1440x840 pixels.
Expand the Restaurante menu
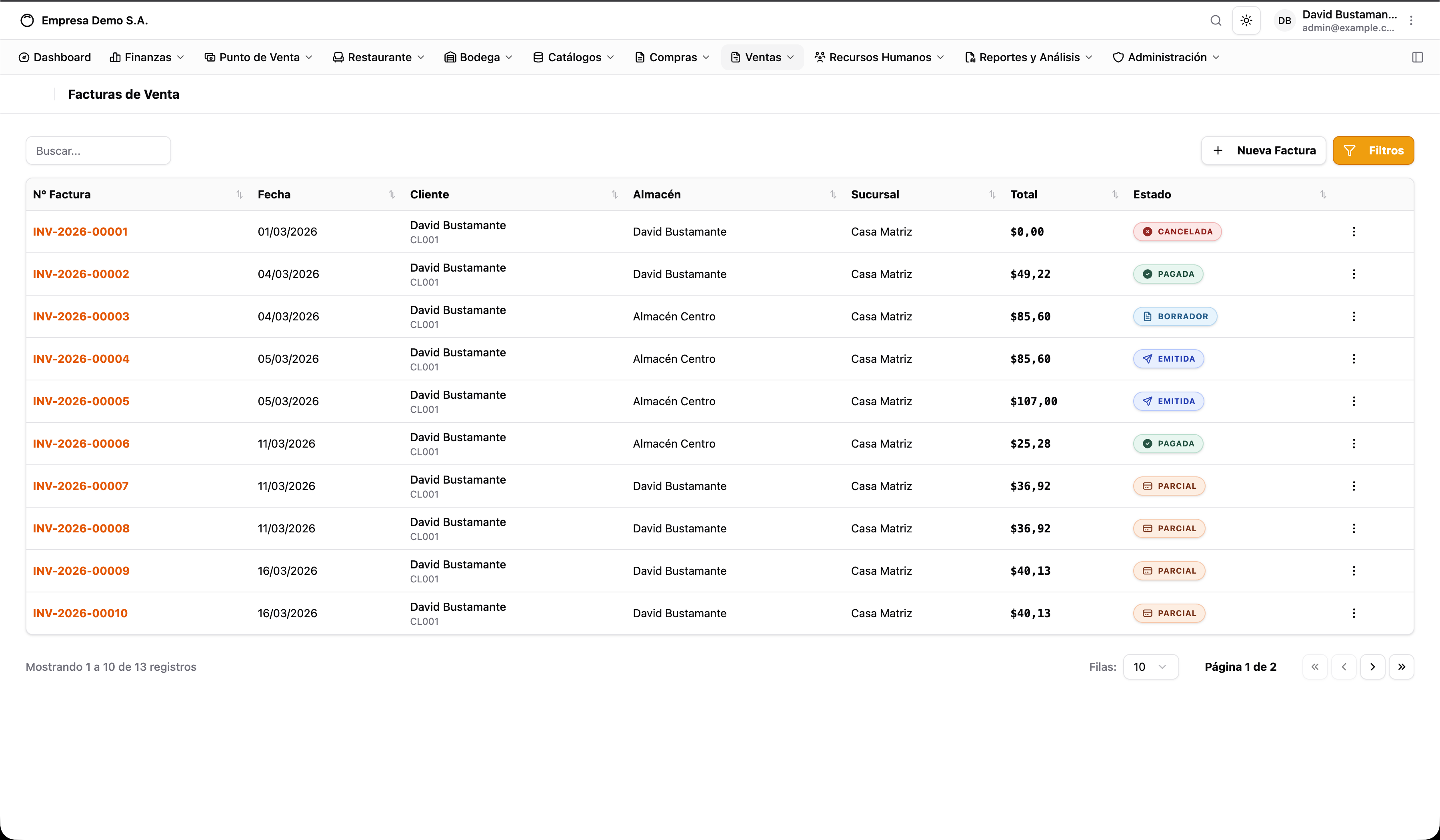click(x=379, y=57)
